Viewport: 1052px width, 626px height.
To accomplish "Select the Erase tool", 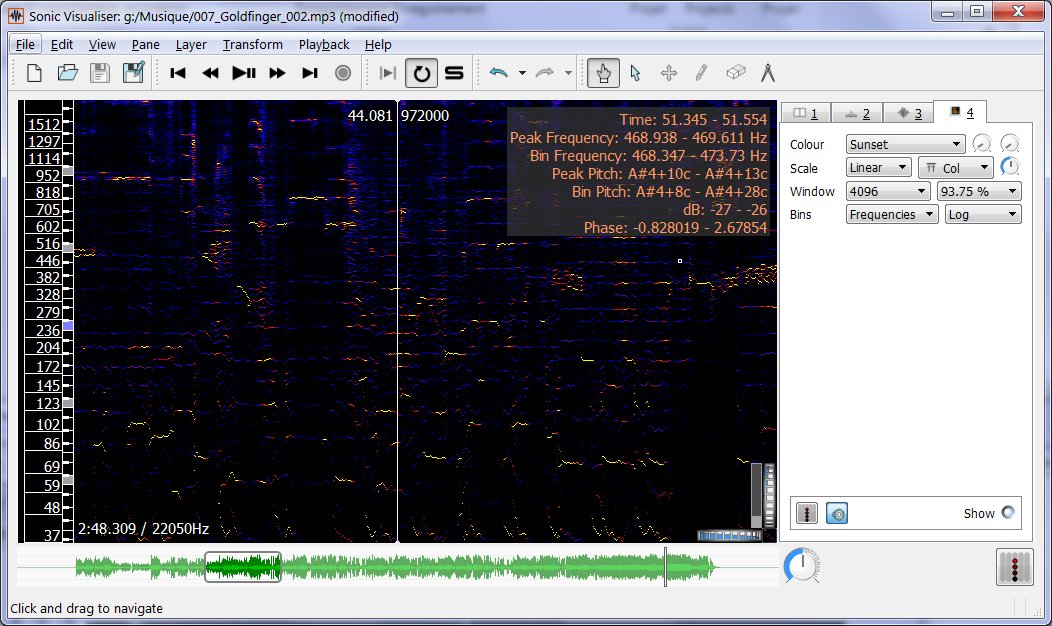I will click(x=736, y=72).
